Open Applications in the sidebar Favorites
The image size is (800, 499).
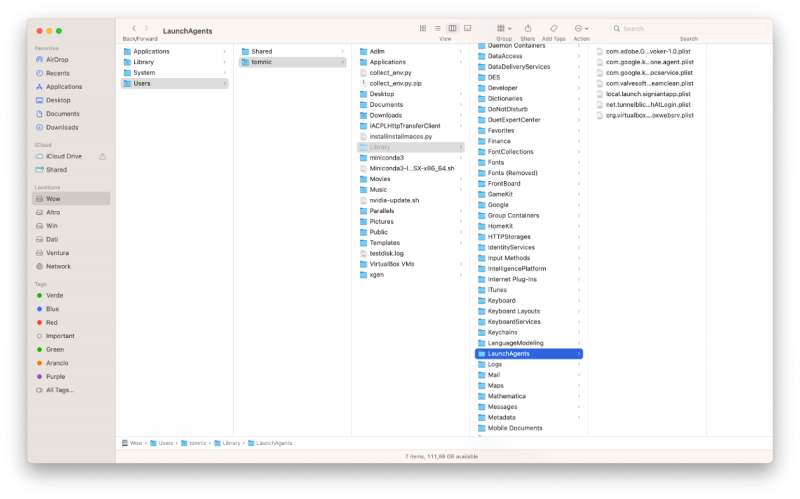pyautogui.click(x=64, y=87)
